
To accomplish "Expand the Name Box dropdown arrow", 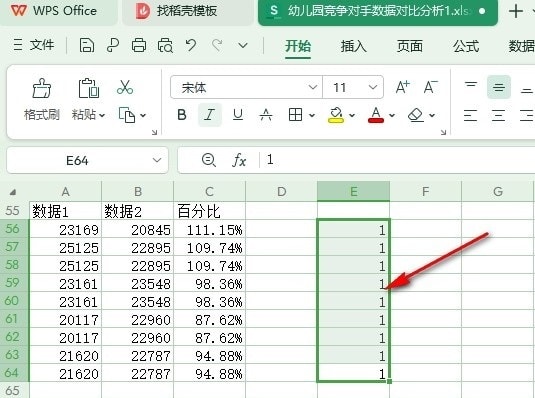I will tap(157, 160).
